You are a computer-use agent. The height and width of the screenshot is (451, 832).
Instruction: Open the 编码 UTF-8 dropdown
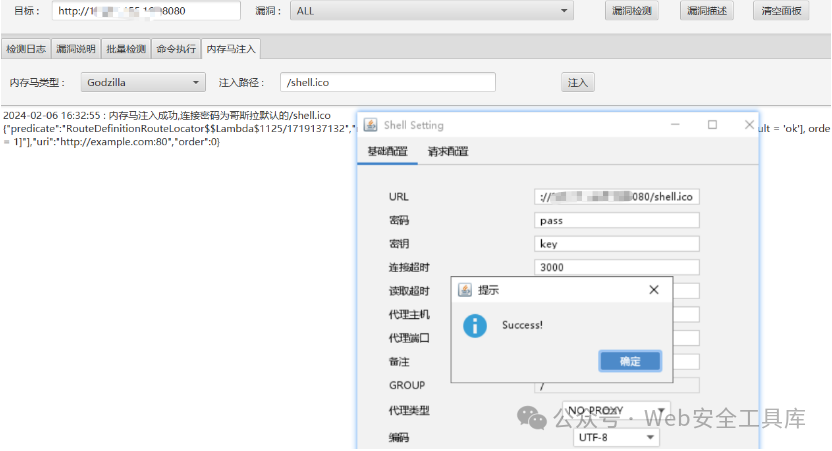[x=616, y=437]
